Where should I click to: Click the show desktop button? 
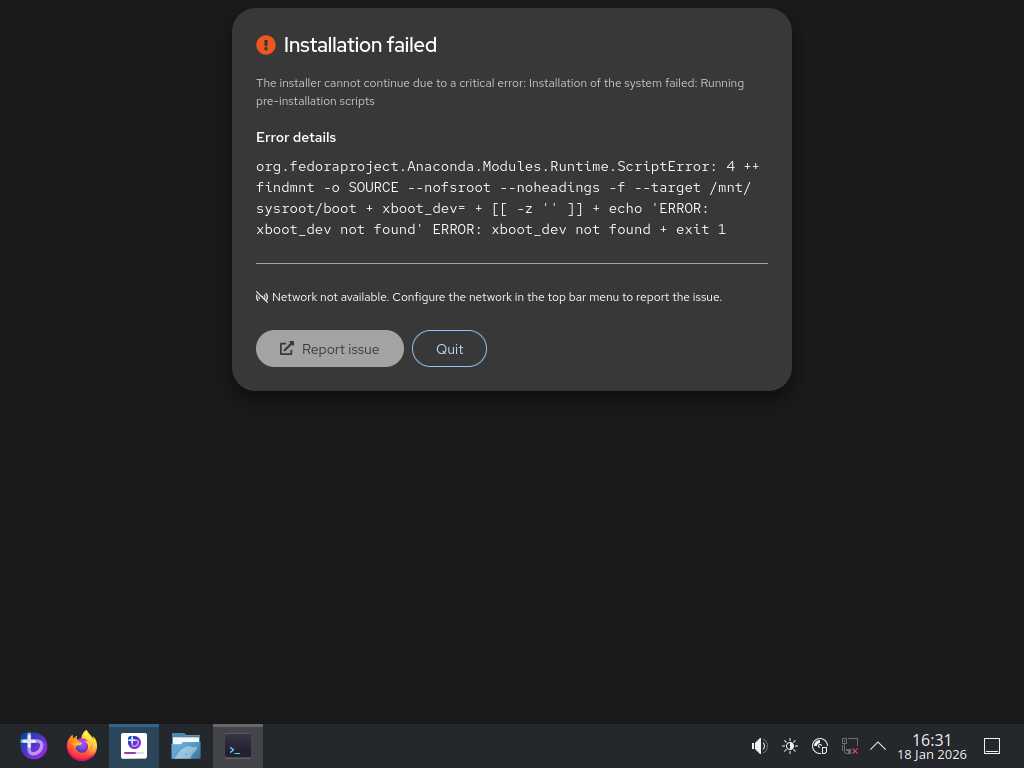click(x=992, y=746)
